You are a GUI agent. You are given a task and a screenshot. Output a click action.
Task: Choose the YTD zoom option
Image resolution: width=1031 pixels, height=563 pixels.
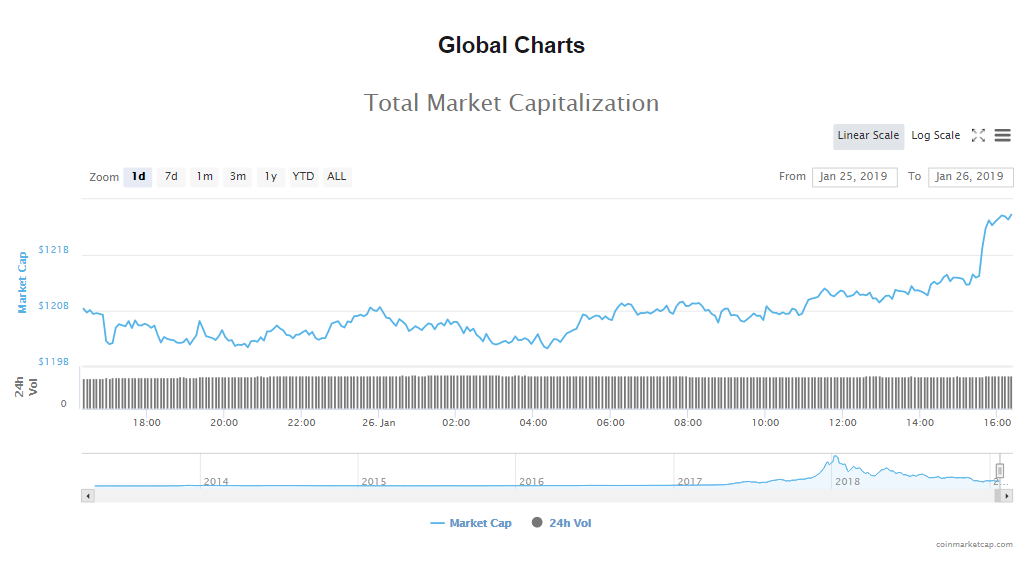click(303, 177)
